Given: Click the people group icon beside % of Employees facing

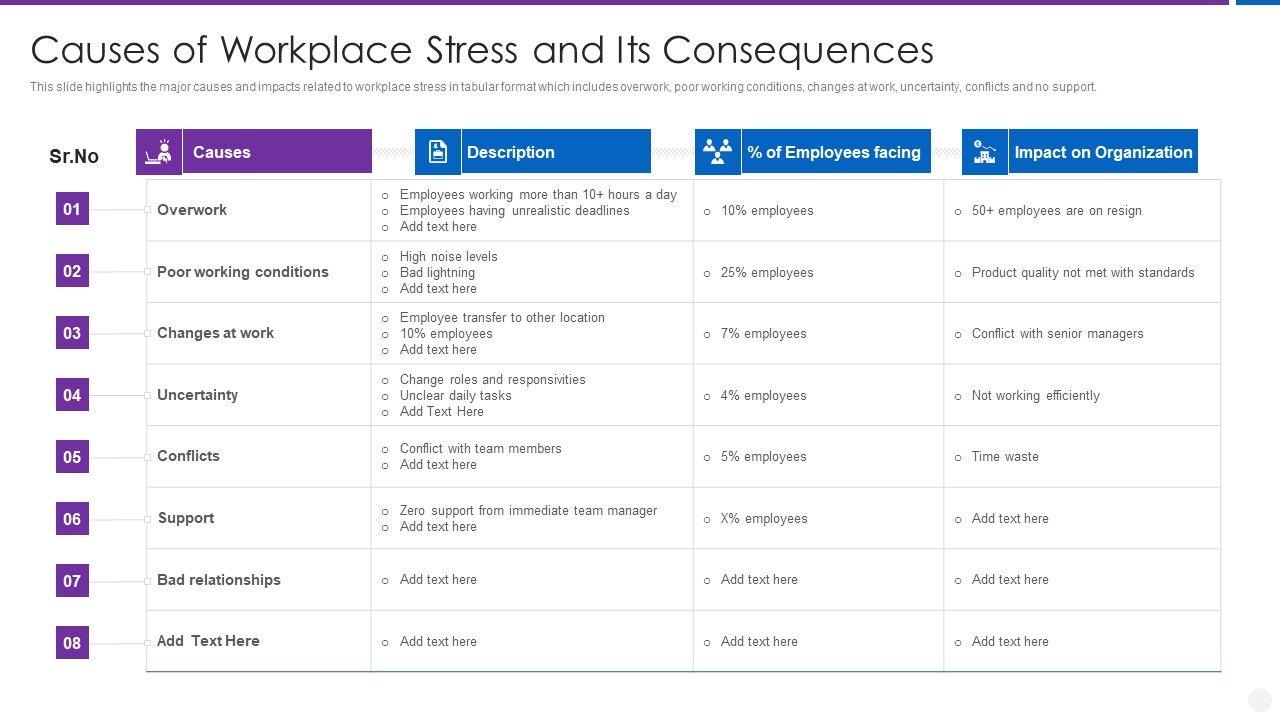Looking at the screenshot, I should 717,152.
